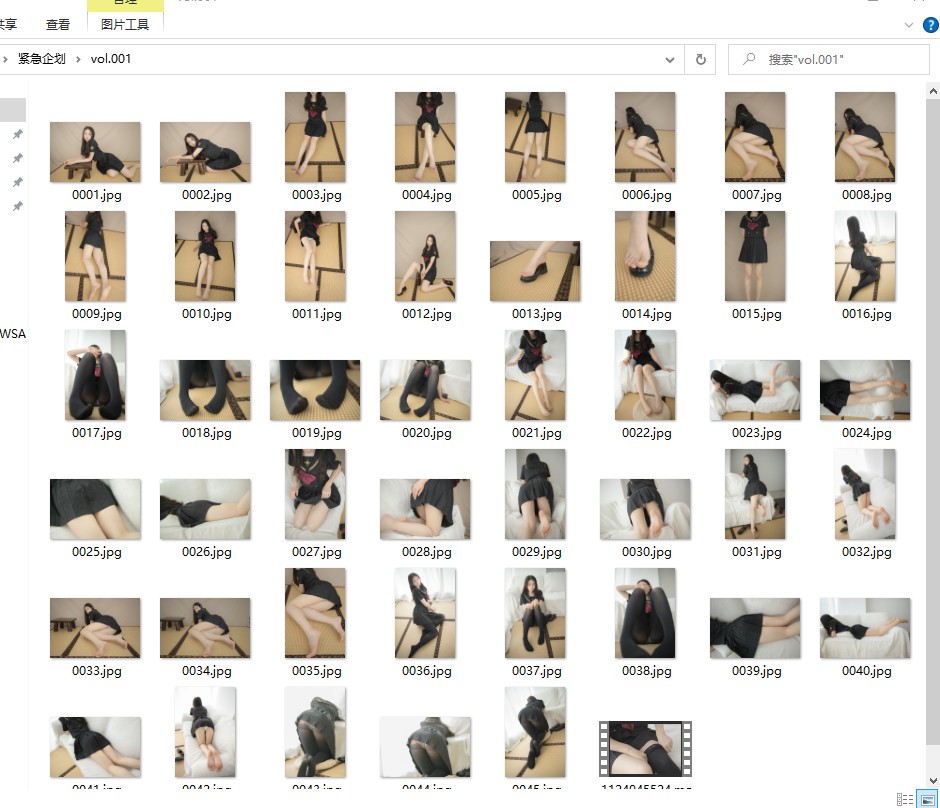The width and height of the screenshot is (940, 808).
Task: Select the thumbnail 0002.jpg
Action: 205,152
